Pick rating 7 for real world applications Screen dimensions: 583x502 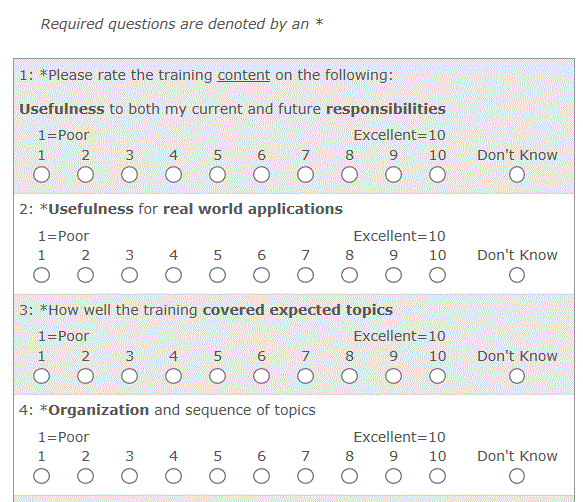[x=305, y=275]
